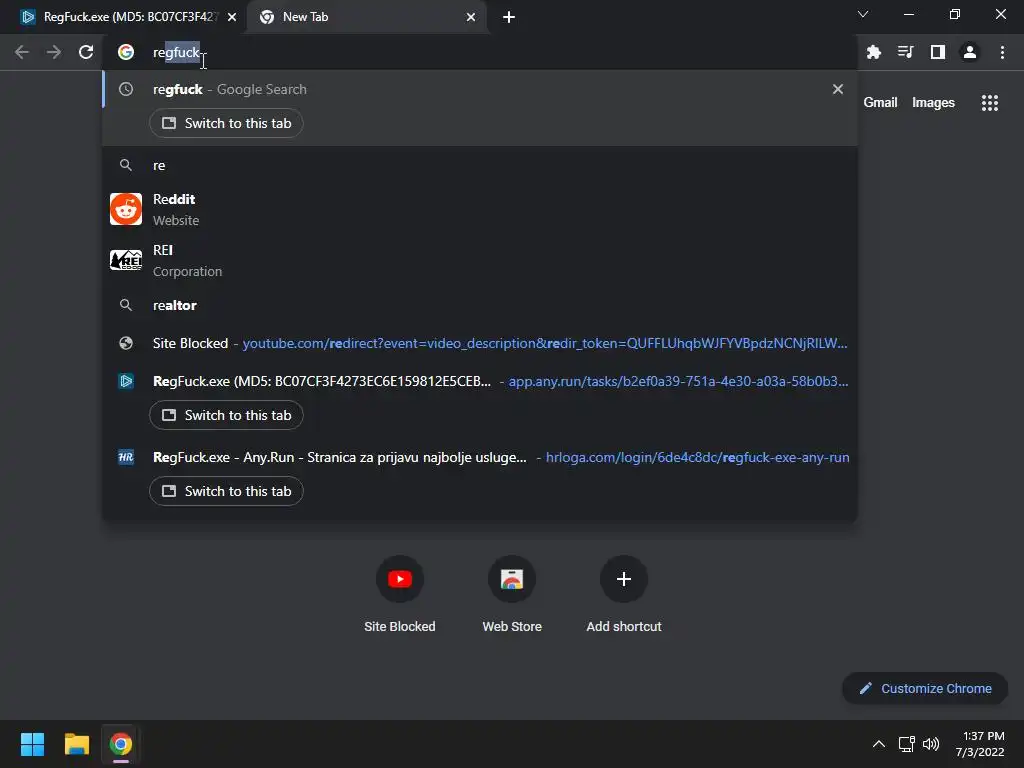
Task: Choose the 're' search suggestion
Action: coord(479,165)
